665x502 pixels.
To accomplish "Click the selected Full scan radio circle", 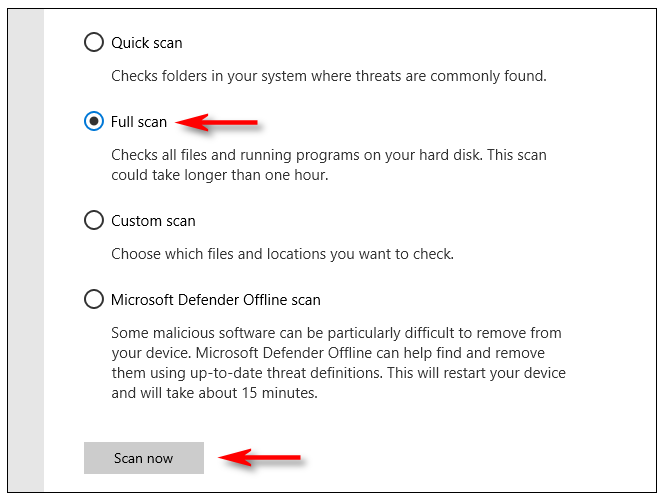I will [x=94, y=121].
